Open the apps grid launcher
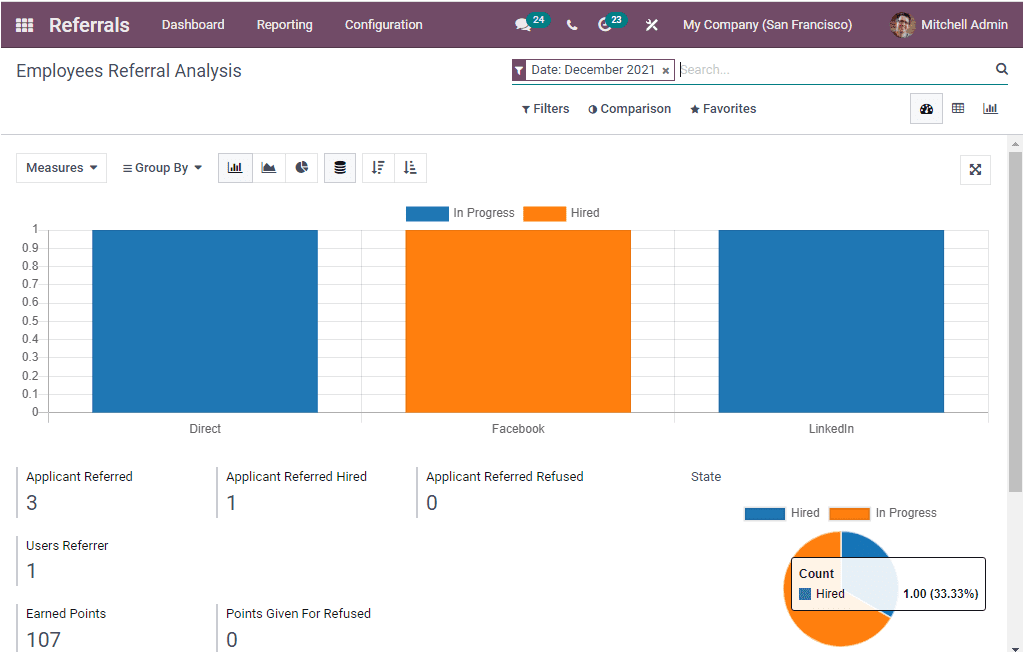Screen dimensions: 1024x653 click(23, 24)
